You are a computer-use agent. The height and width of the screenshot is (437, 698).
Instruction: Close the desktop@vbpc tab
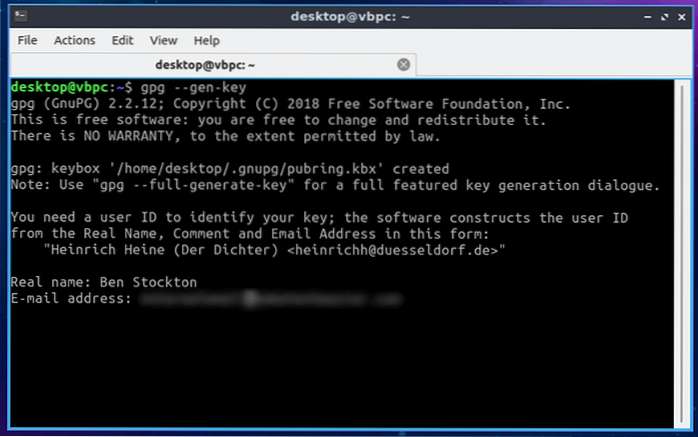(x=404, y=65)
